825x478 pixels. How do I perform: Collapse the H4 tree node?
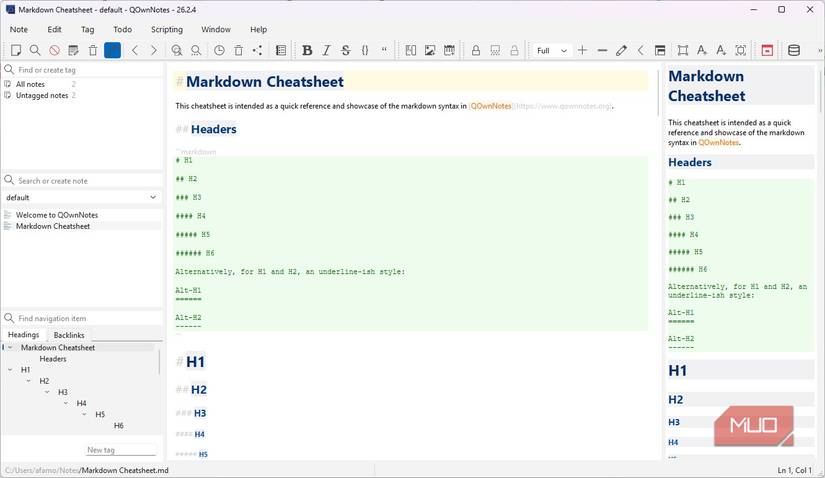66,403
